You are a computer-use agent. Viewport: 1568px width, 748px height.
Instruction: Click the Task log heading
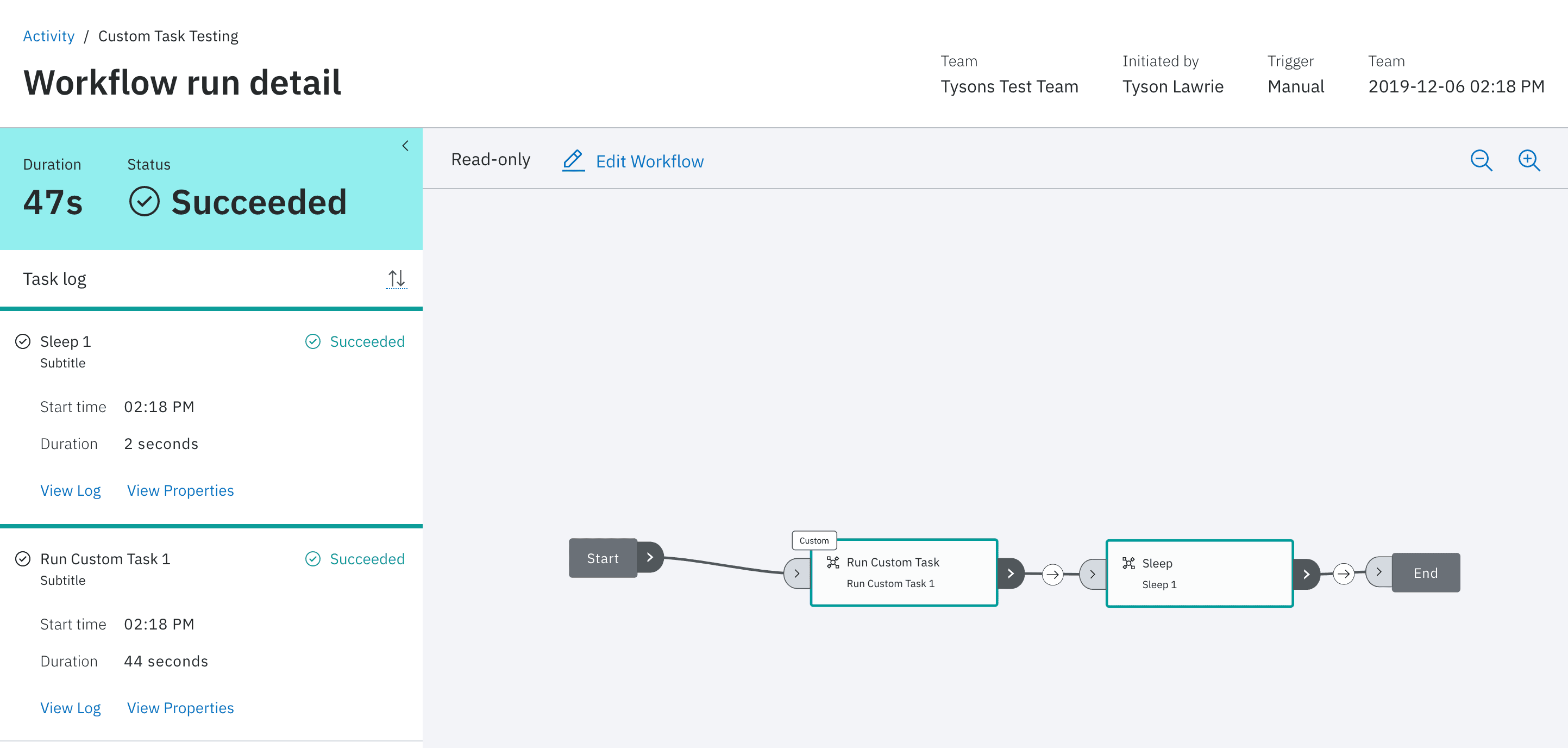pos(55,279)
